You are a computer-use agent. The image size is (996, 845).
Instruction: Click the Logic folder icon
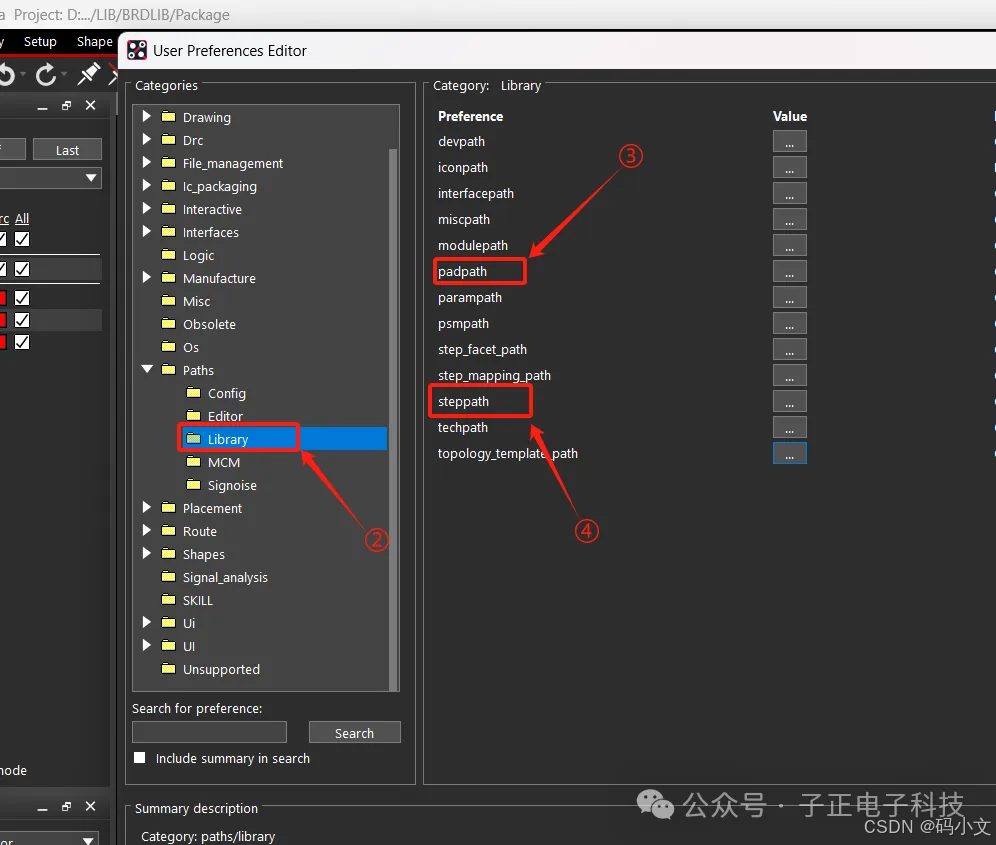(168, 255)
